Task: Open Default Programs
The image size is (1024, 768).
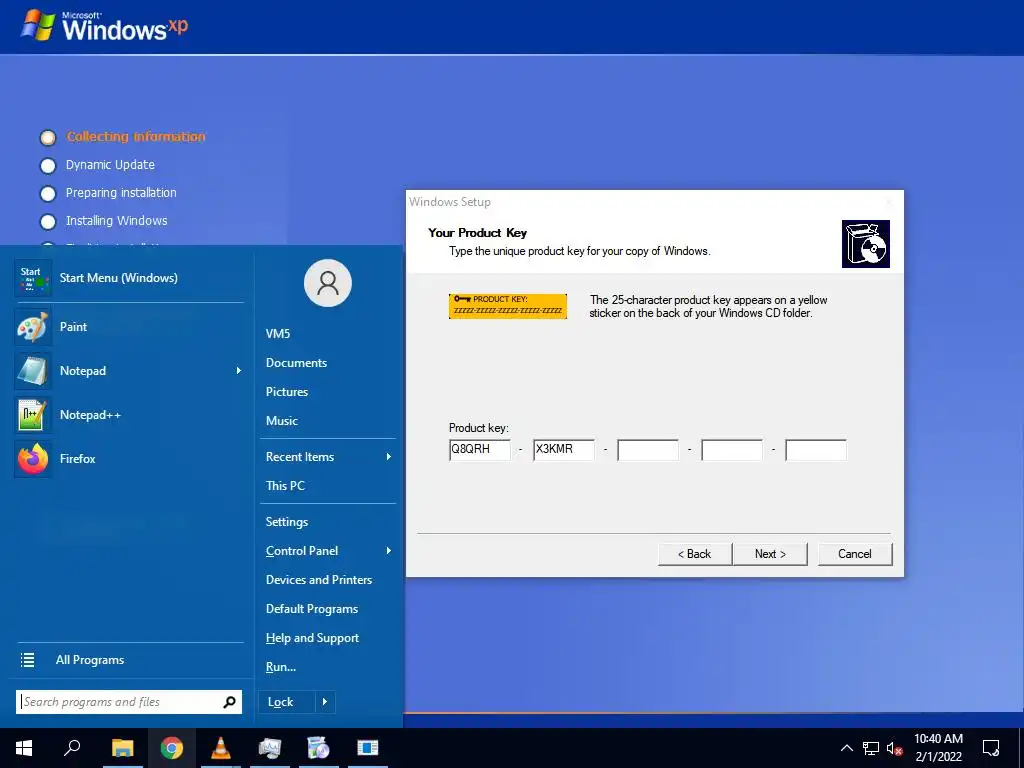Action: coord(312,609)
